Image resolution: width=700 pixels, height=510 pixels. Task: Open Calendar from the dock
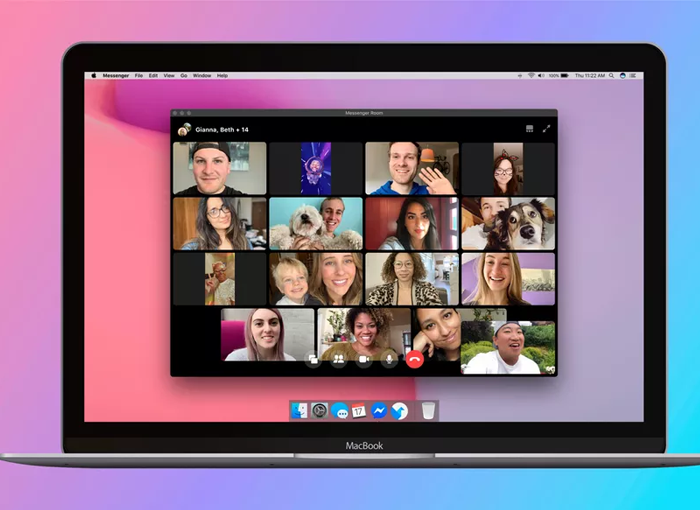[x=359, y=410]
